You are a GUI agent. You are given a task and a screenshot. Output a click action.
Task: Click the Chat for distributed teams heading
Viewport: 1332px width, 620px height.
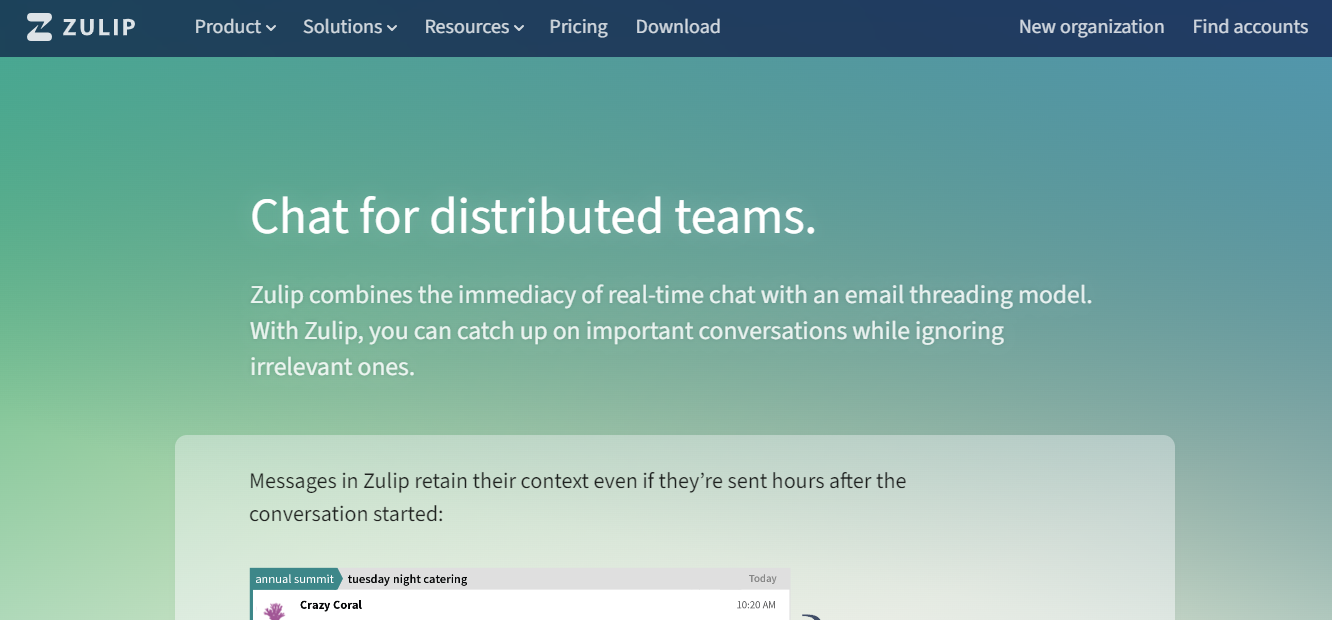pos(533,216)
